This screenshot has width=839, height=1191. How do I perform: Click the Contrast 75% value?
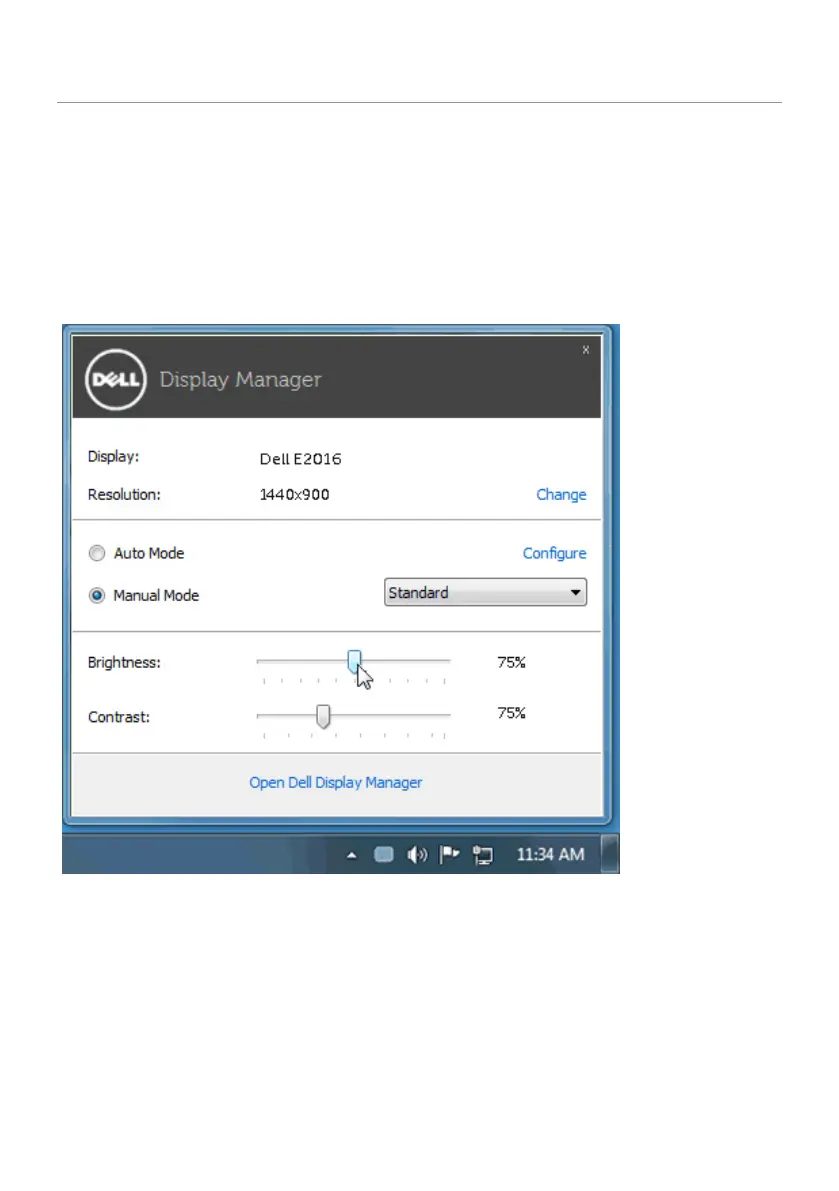511,713
